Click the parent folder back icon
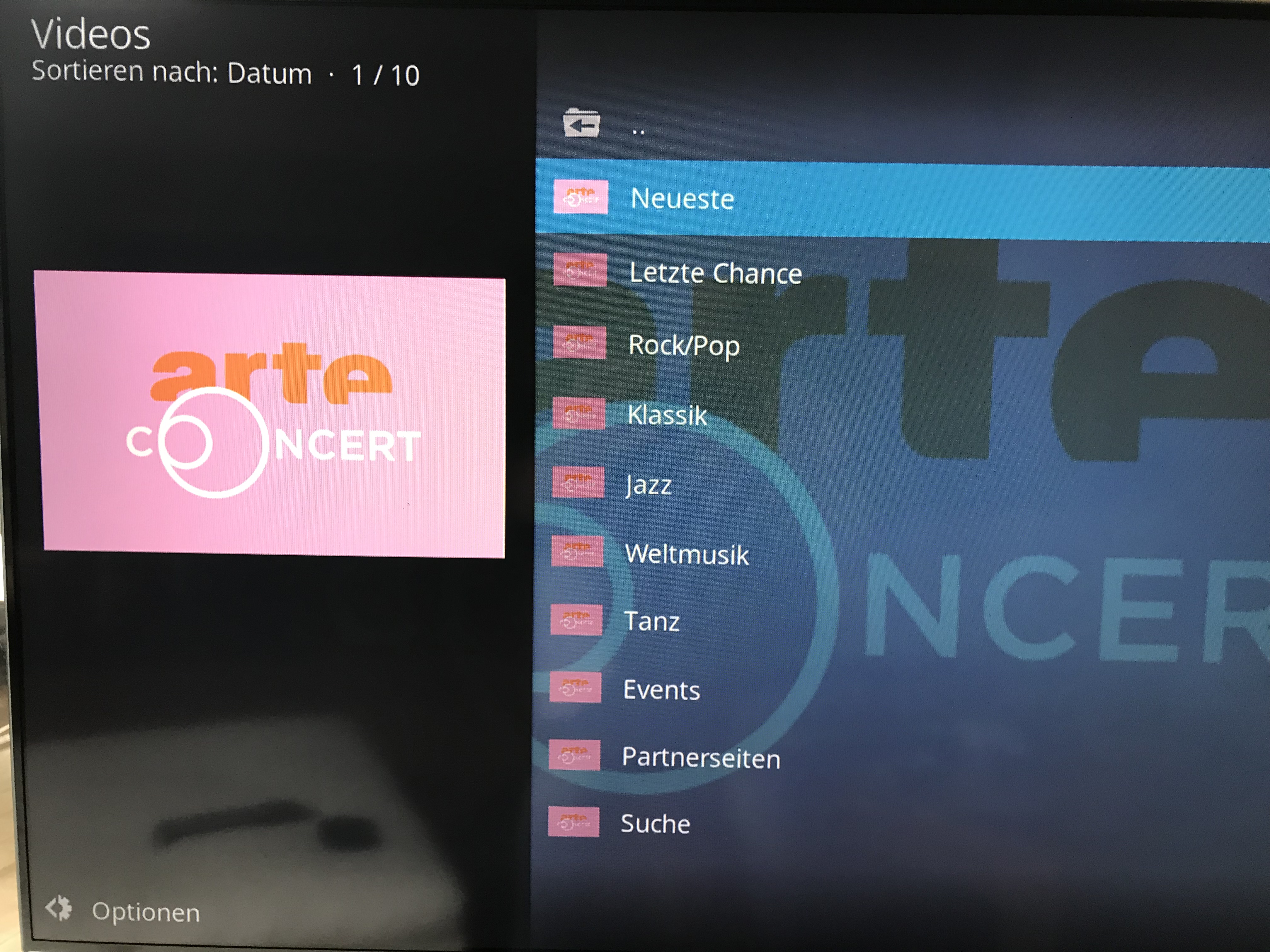The height and width of the screenshot is (952, 1270). tap(581, 123)
